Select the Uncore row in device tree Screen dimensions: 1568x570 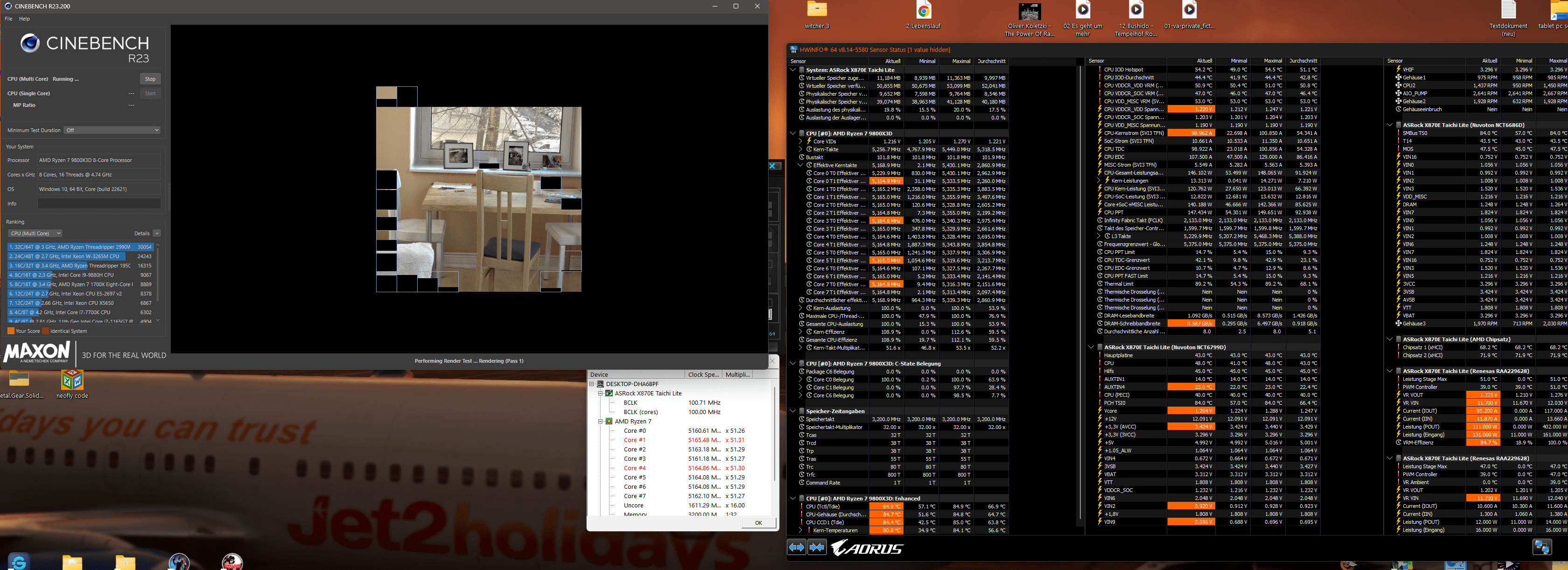click(x=684, y=506)
